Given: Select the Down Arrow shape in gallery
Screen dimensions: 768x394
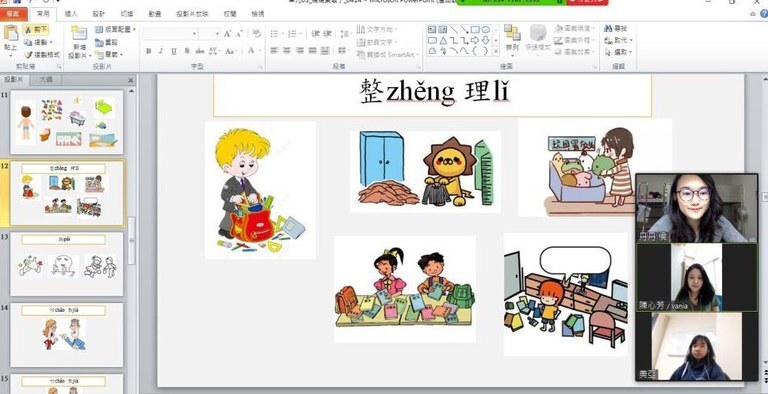Looking at the screenshot, I should click(x=485, y=40).
